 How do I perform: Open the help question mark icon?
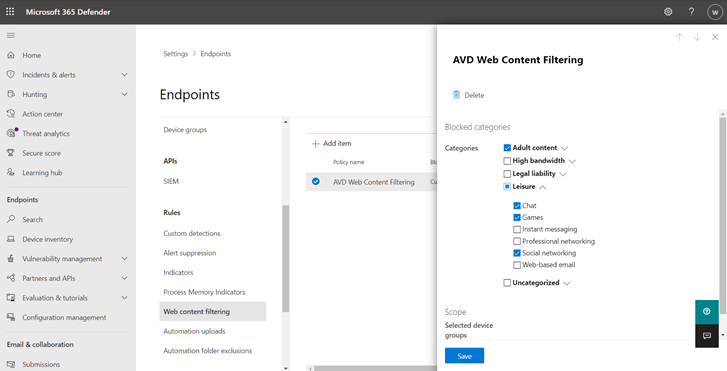tap(691, 12)
